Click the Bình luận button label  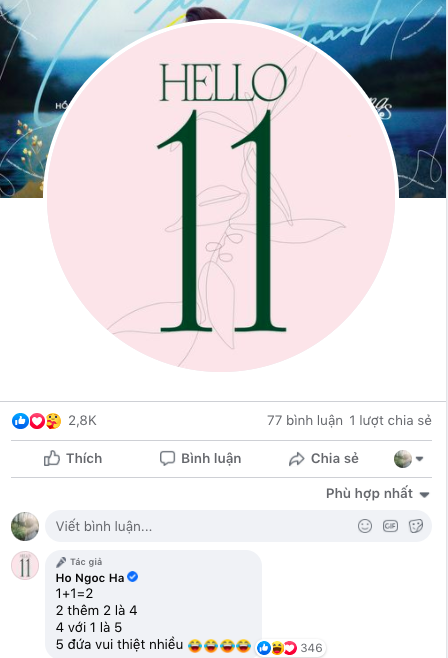point(211,458)
